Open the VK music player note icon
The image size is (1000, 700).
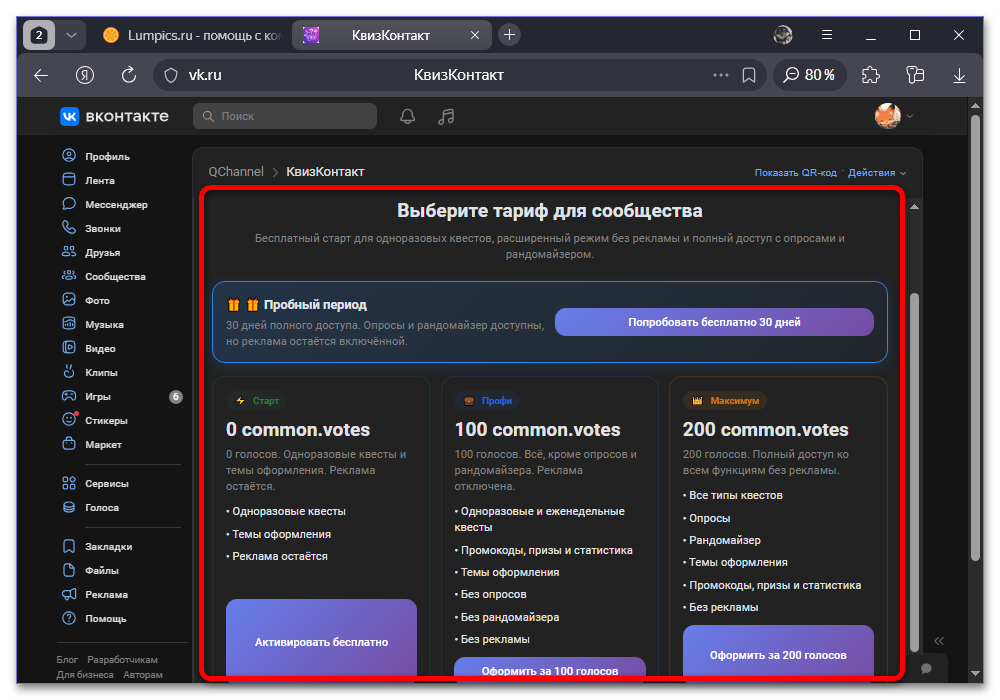point(446,116)
